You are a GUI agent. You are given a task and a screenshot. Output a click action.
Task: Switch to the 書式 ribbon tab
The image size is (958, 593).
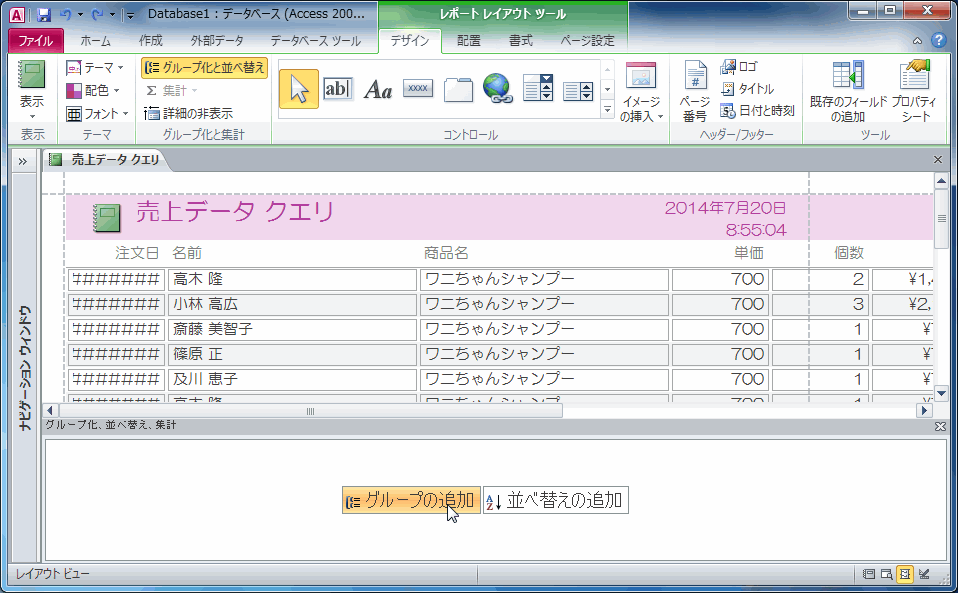(x=521, y=41)
